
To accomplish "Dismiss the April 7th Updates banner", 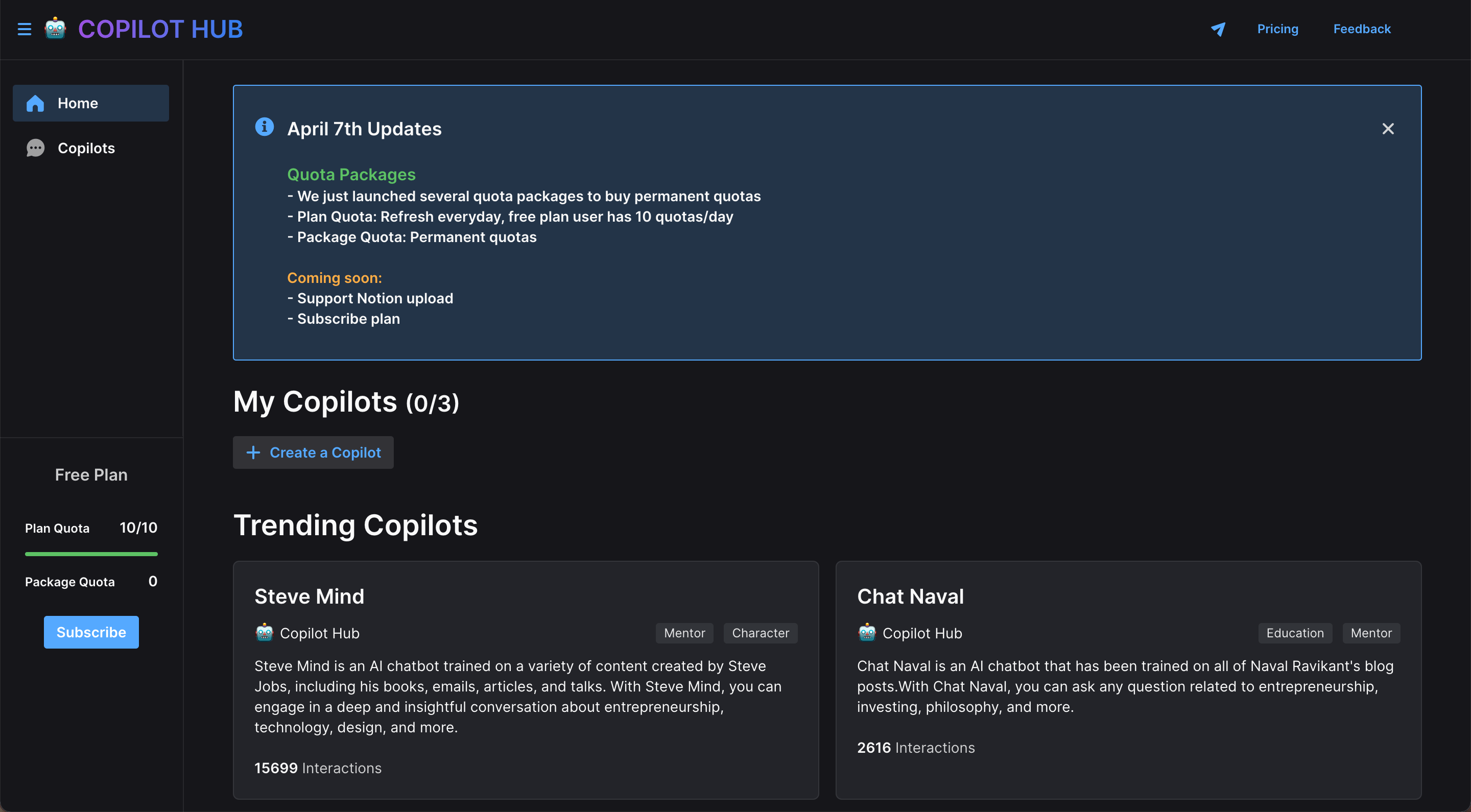I will (1388, 129).
